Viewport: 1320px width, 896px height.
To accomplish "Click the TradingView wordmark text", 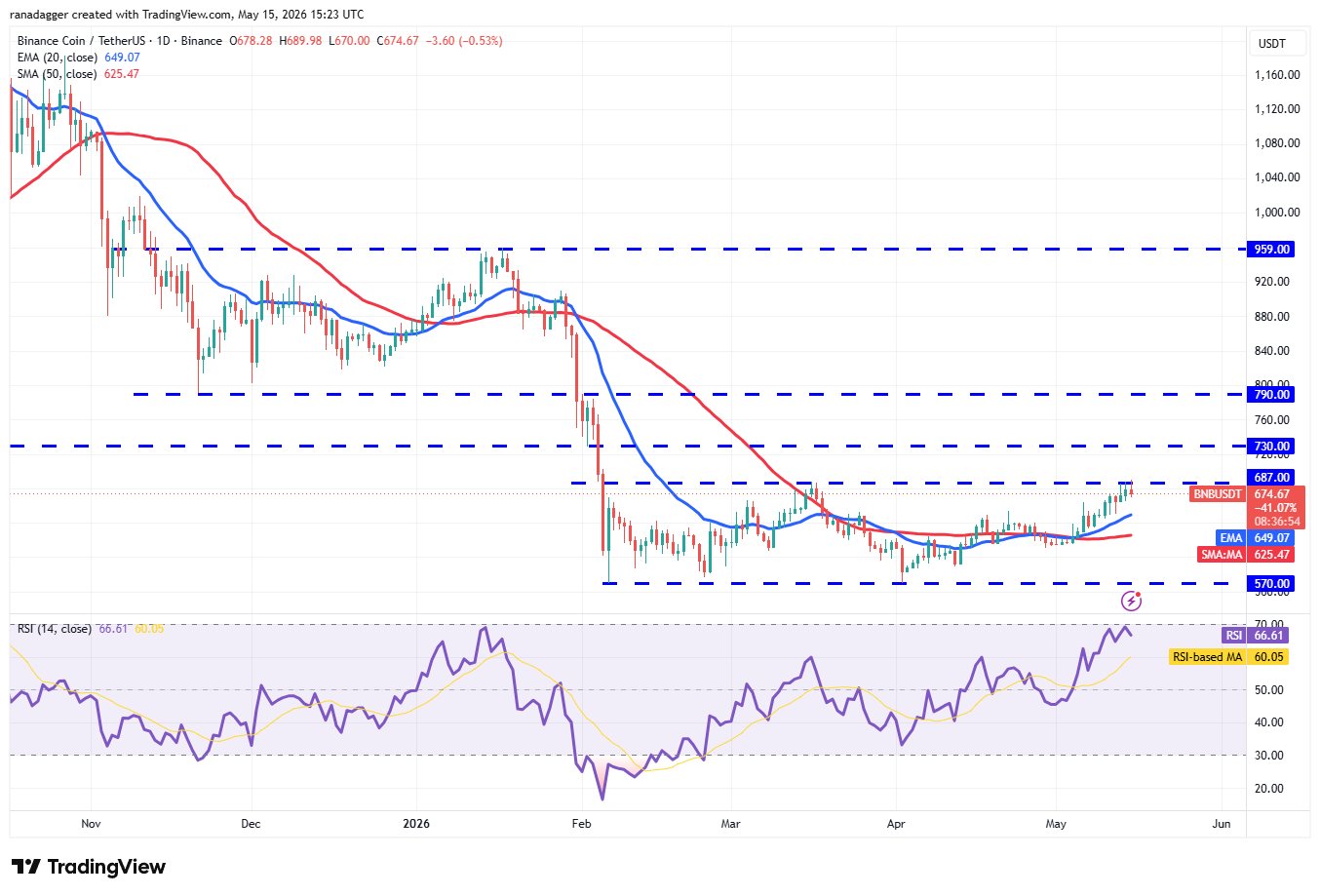I will tap(106, 867).
